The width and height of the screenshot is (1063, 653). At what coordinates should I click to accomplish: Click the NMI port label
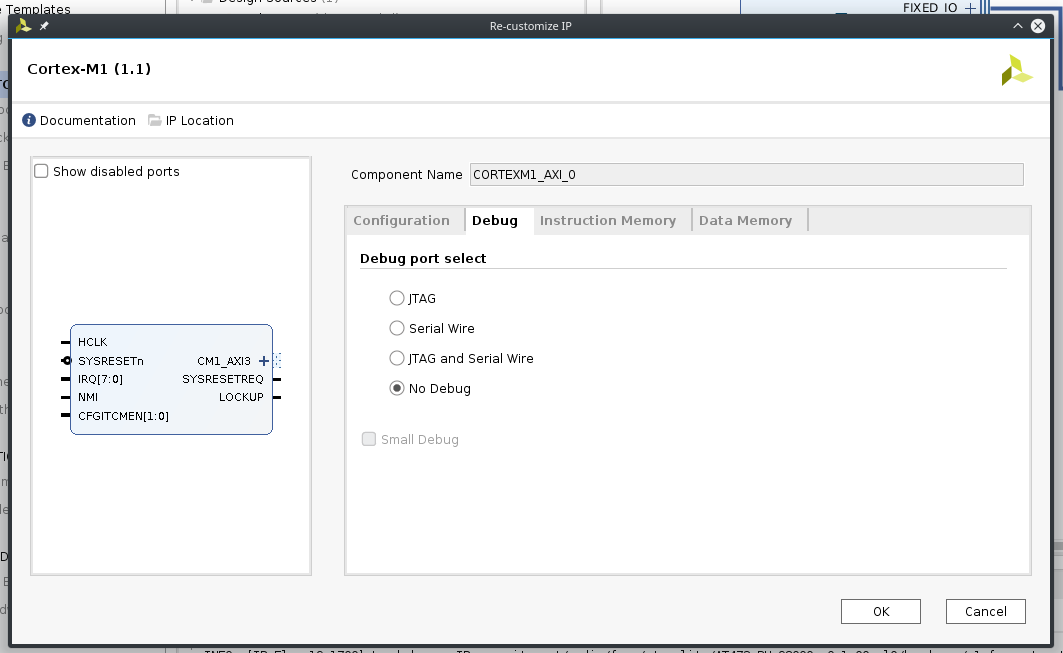pos(87,397)
